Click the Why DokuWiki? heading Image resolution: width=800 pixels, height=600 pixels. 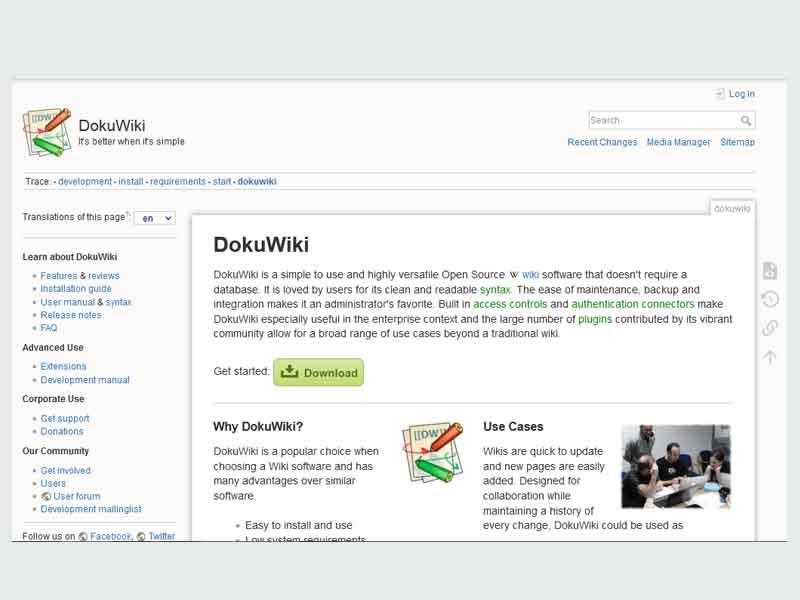258,427
